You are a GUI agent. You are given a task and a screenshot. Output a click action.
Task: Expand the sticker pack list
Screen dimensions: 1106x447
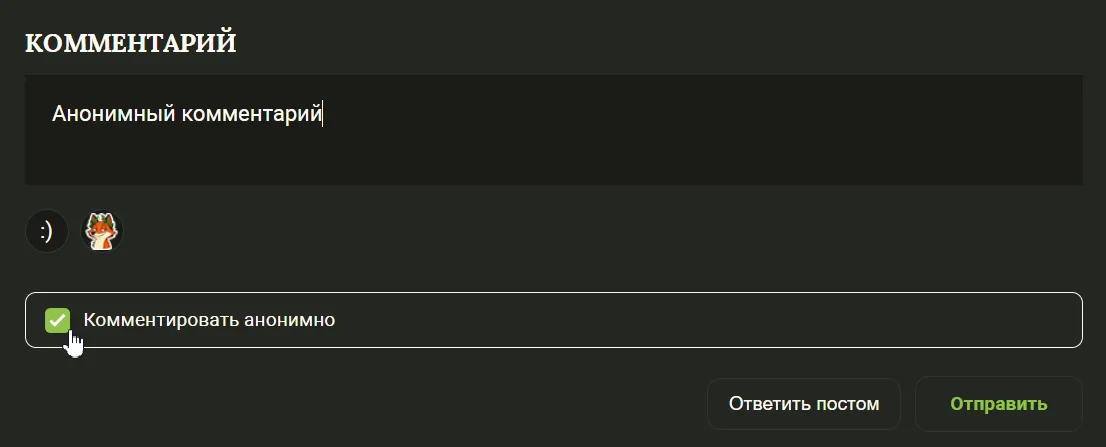click(100, 232)
